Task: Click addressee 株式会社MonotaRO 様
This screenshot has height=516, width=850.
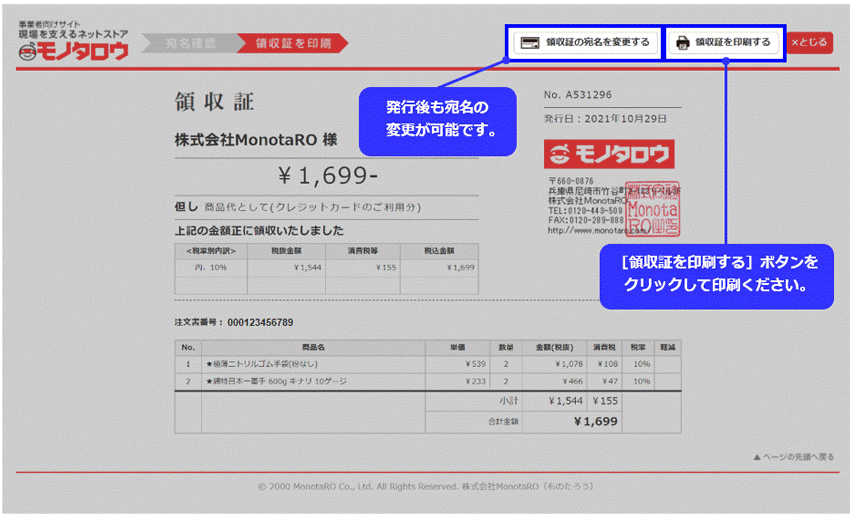Action: (256, 140)
